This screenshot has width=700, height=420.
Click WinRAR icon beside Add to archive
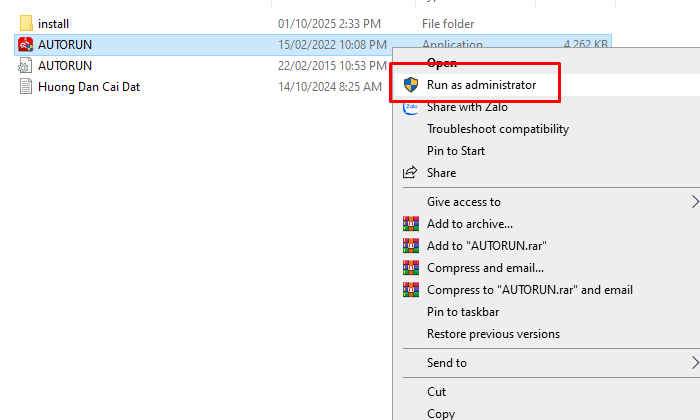[410, 224]
